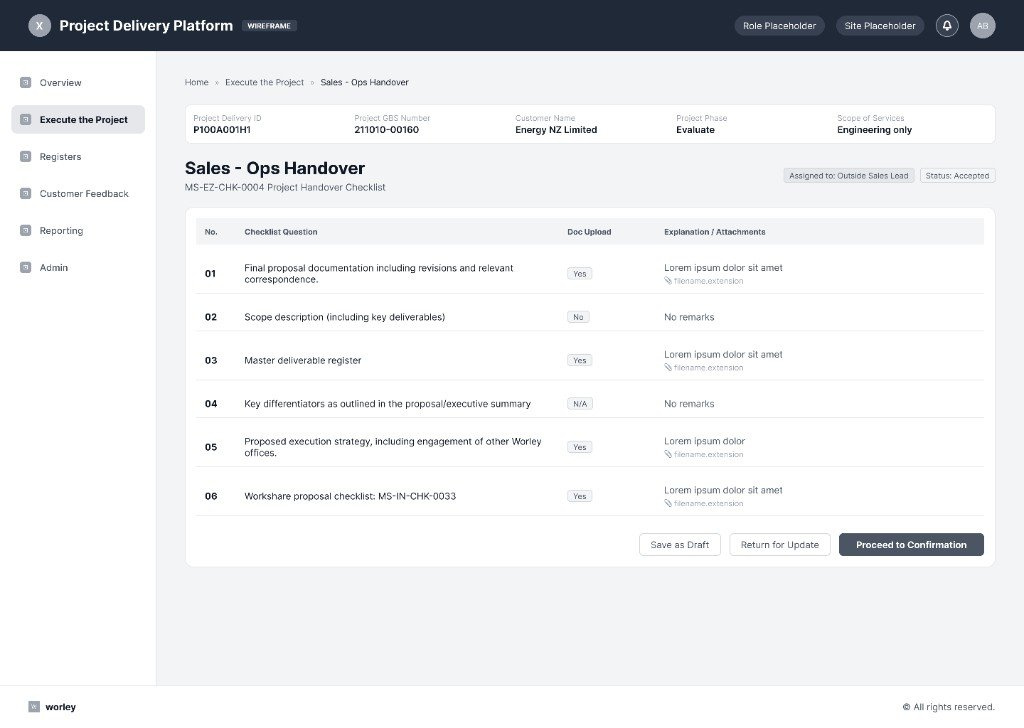Select Execute the Project in sidebar
This screenshot has width=1024, height=728.
pos(78,119)
